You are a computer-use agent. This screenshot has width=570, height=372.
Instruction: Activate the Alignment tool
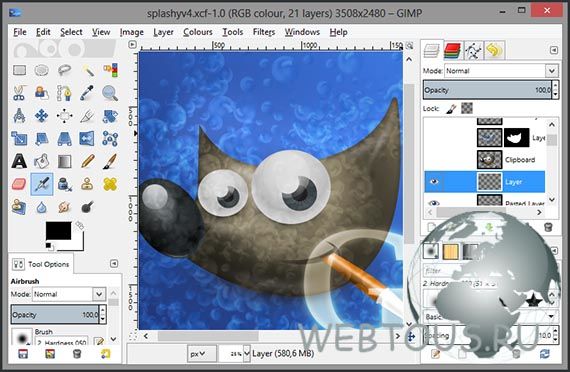(x=64, y=116)
